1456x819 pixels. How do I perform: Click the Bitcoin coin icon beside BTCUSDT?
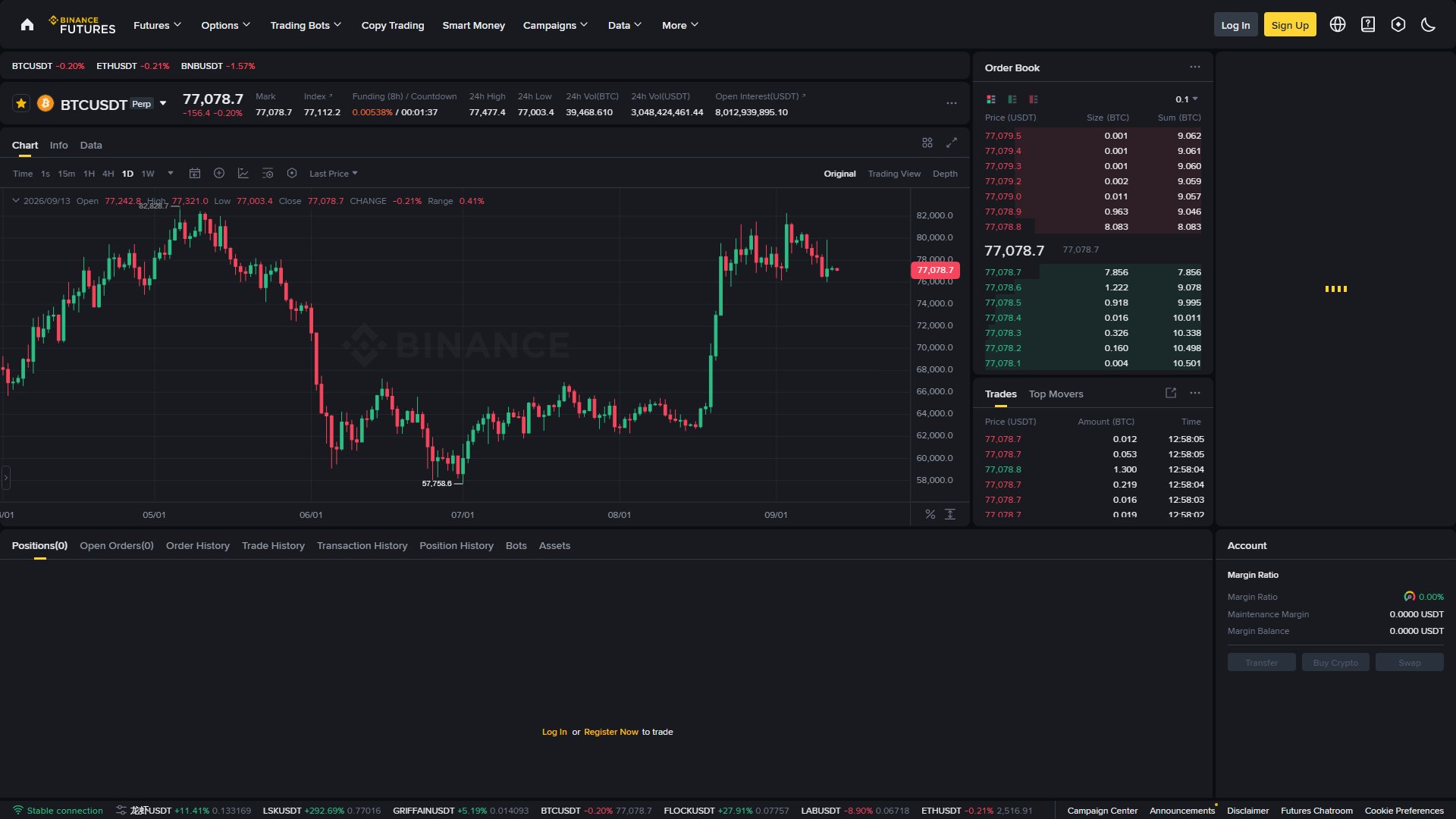click(45, 104)
